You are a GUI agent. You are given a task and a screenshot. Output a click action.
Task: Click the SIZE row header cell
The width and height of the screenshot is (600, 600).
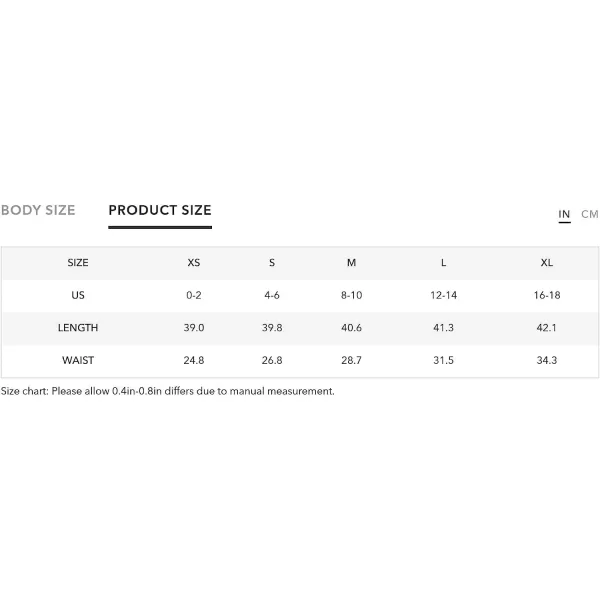[x=78, y=262]
